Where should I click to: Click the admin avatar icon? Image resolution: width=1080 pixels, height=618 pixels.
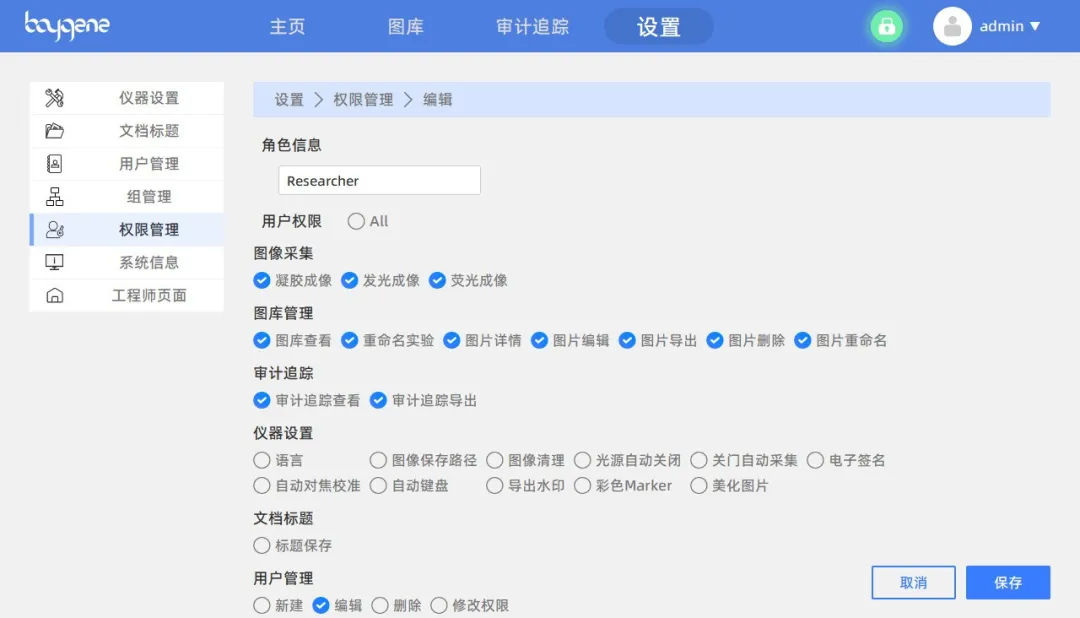coord(952,26)
